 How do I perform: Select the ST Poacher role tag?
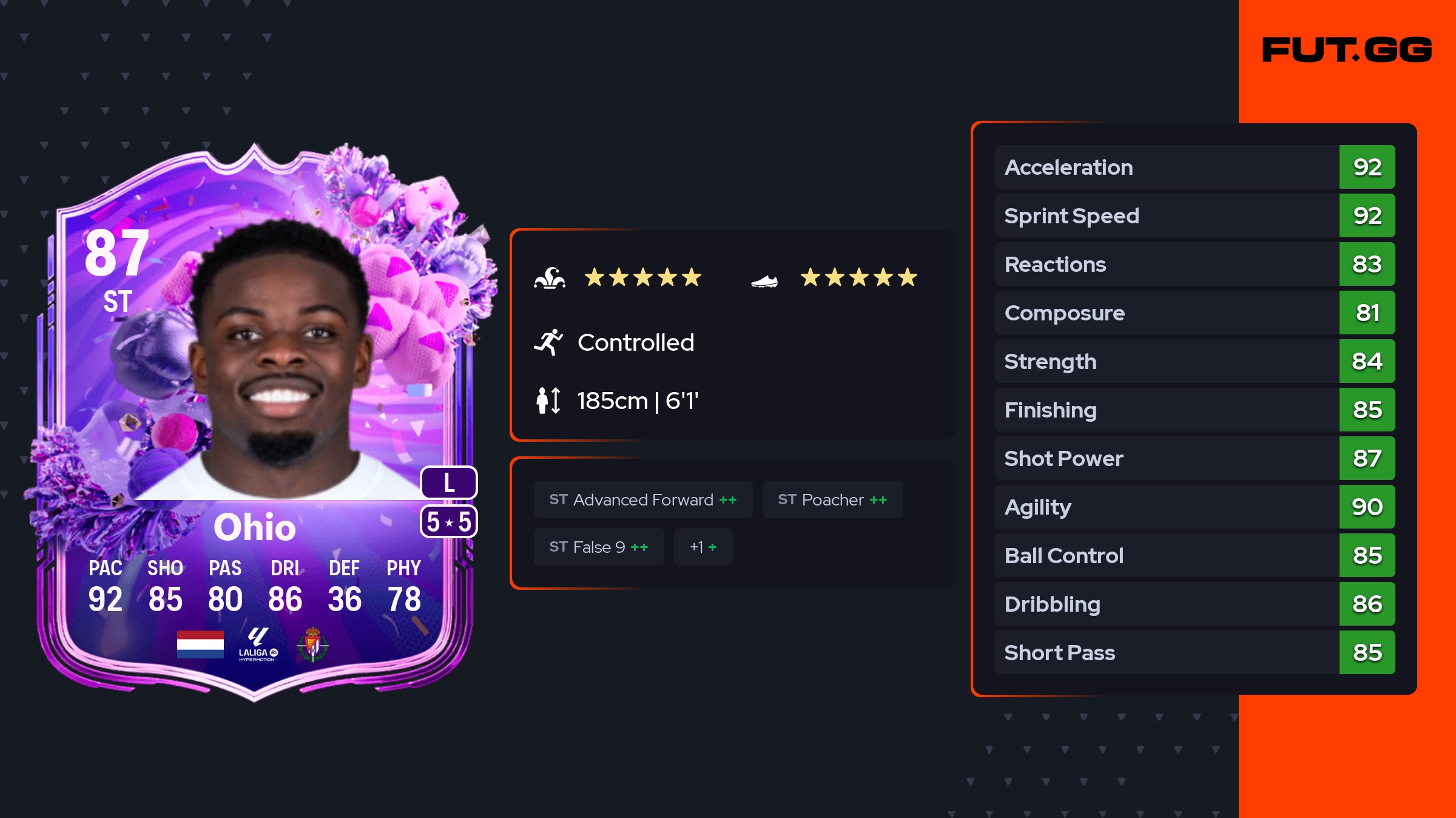[832, 499]
